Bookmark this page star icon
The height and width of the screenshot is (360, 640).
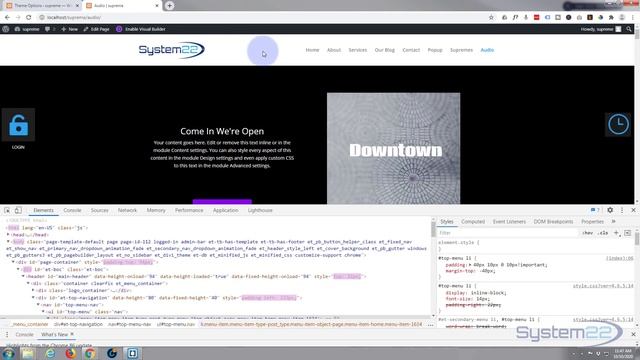pos(491,17)
